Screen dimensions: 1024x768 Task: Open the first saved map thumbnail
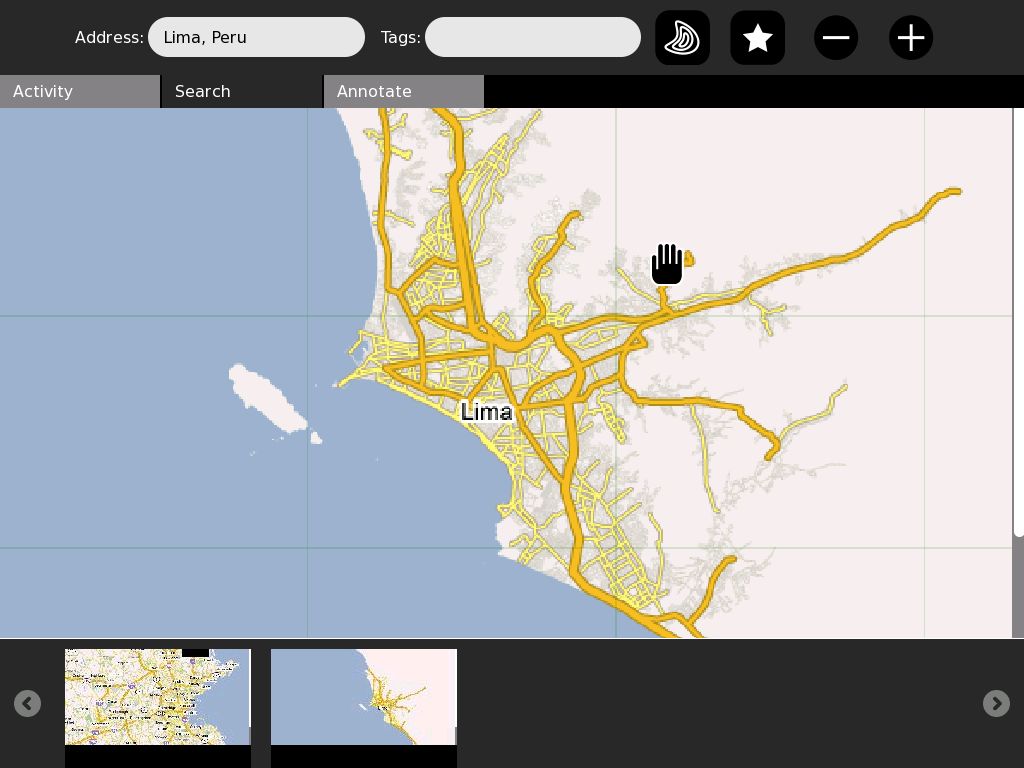click(157, 696)
